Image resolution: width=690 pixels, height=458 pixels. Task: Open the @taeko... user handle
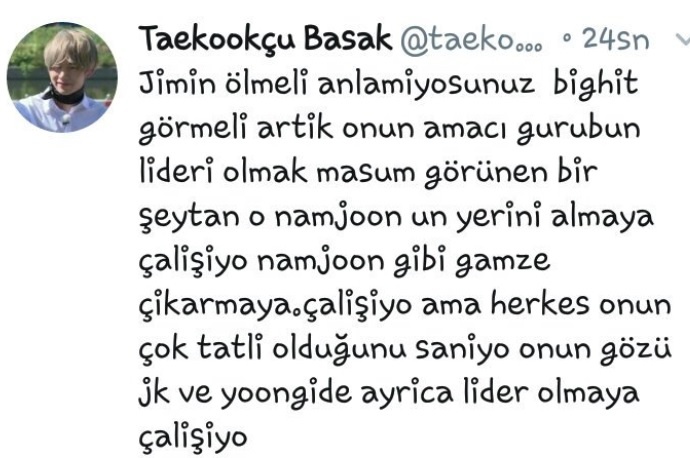[471, 40]
